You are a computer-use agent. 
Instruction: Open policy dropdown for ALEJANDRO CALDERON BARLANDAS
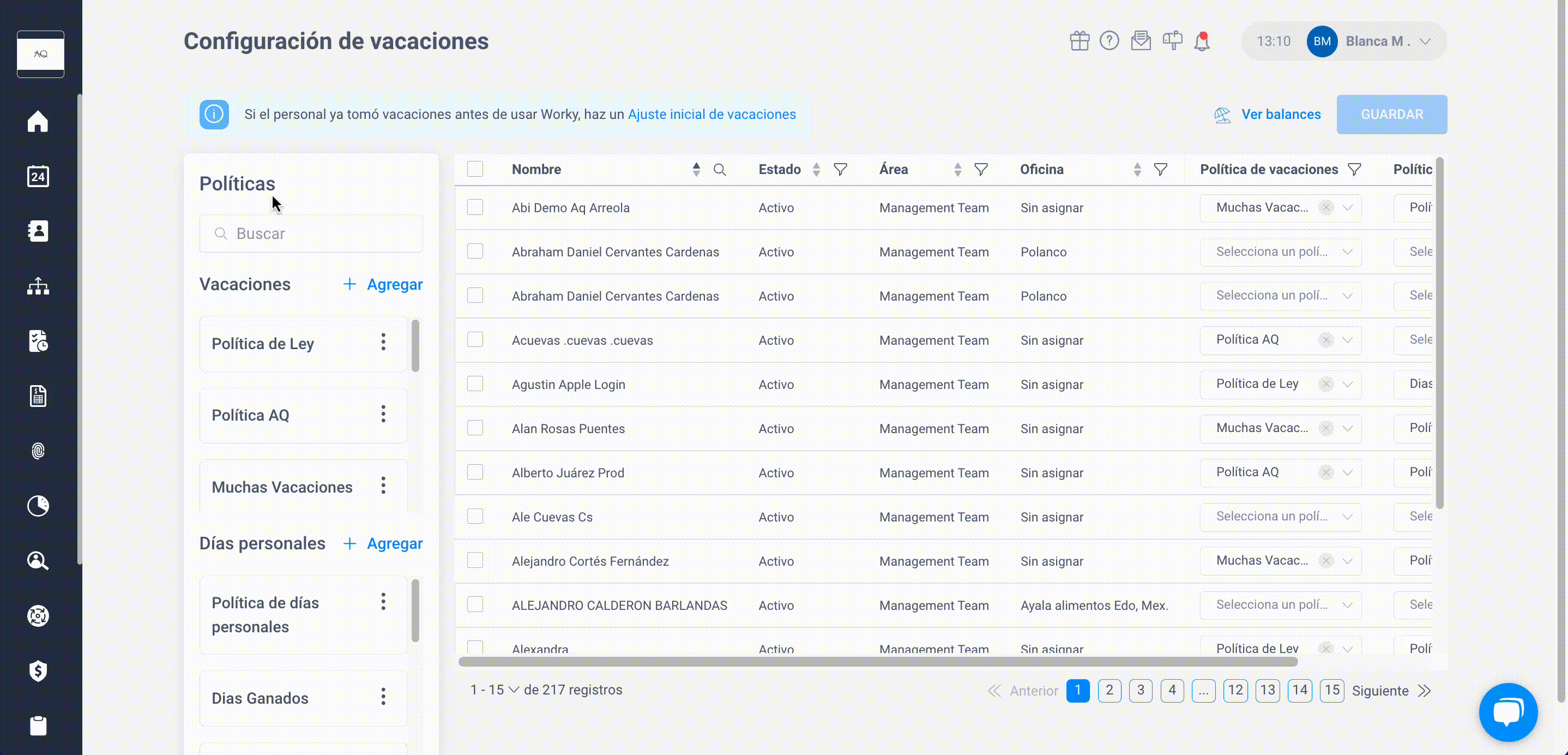coord(1280,604)
